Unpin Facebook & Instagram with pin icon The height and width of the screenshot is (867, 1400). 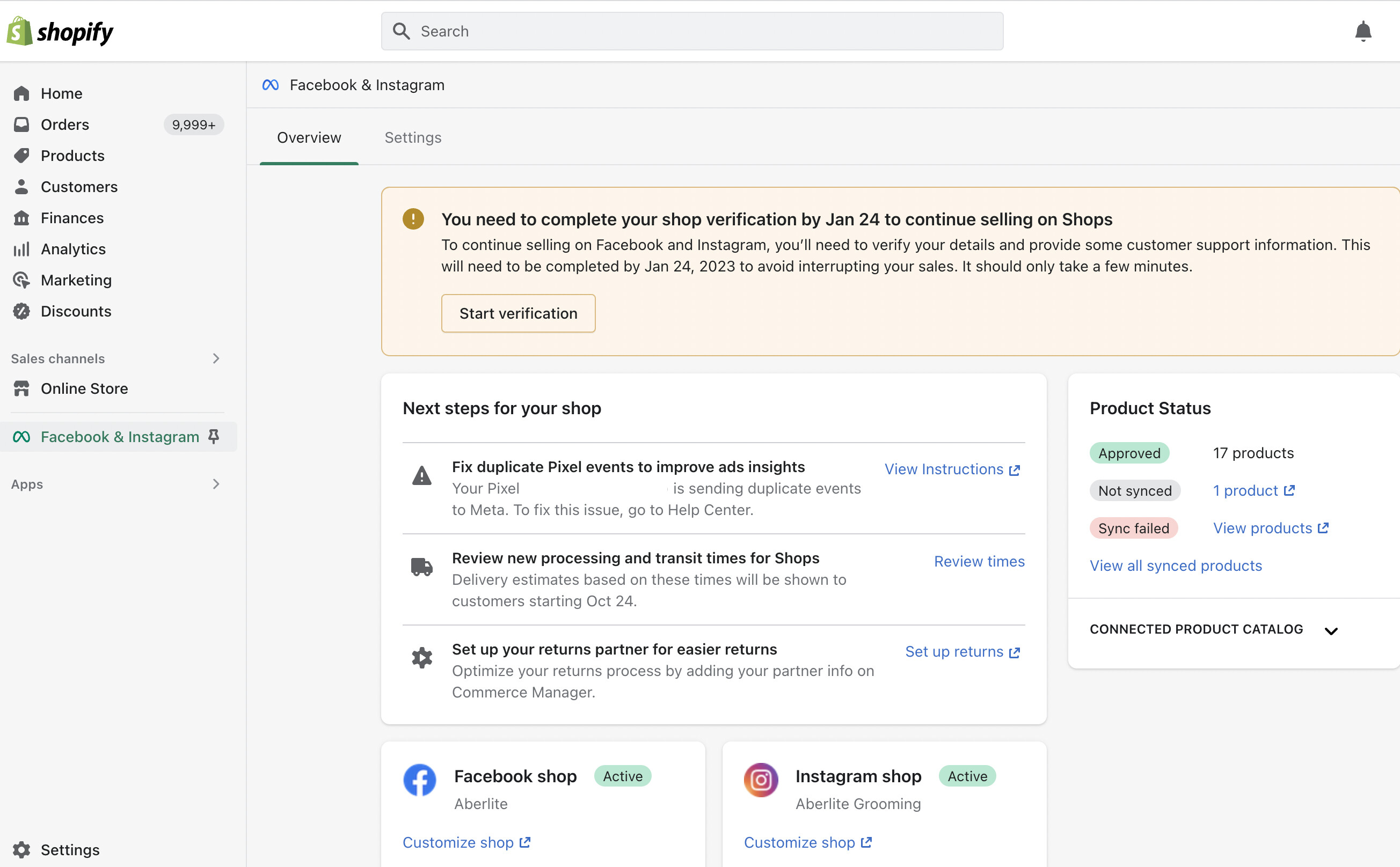click(x=214, y=436)
